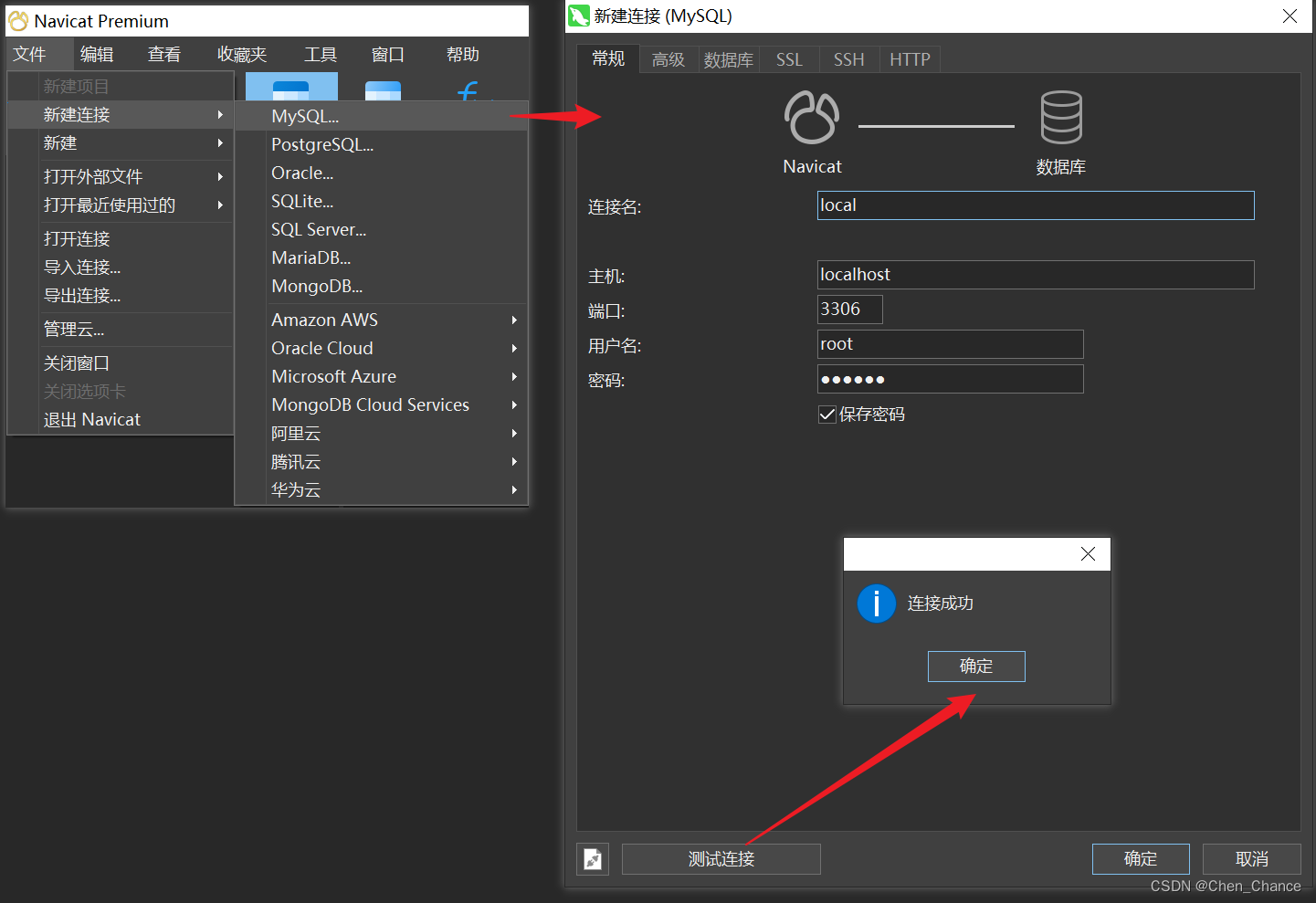
Task: Expand the Oracle Cloud submenu
Action: (514, 349)
